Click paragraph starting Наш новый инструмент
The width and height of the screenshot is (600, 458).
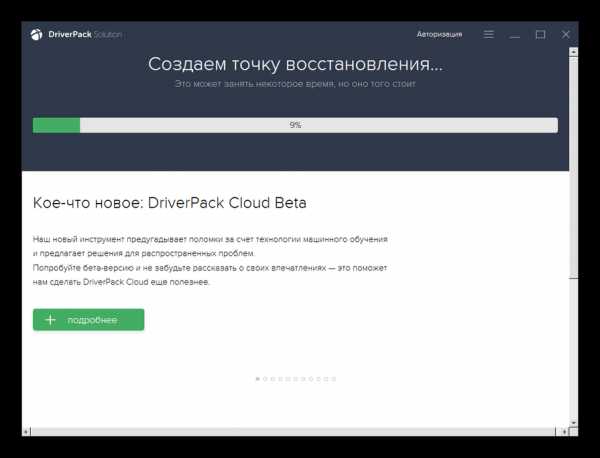pyautogui.click(x=210, y=246)
